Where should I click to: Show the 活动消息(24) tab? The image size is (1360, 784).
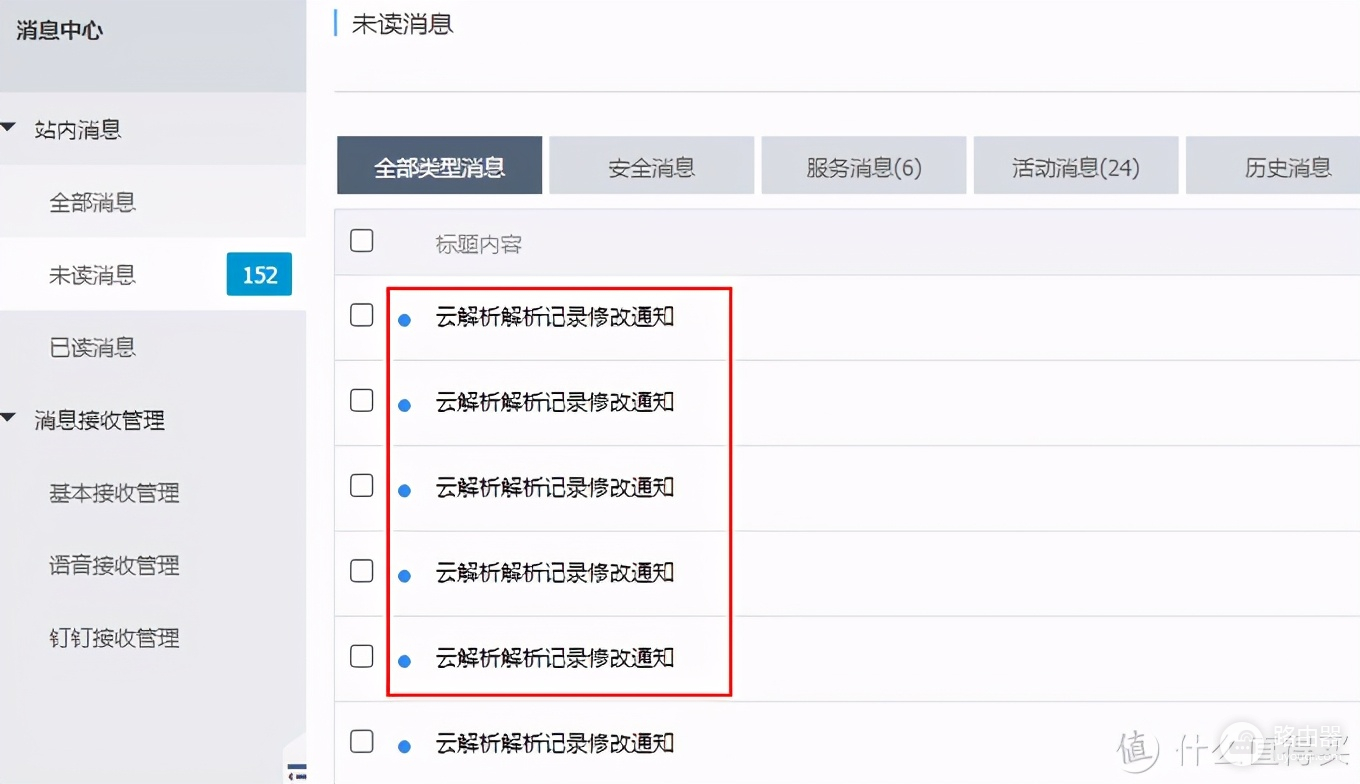(x=1076, y=167)
